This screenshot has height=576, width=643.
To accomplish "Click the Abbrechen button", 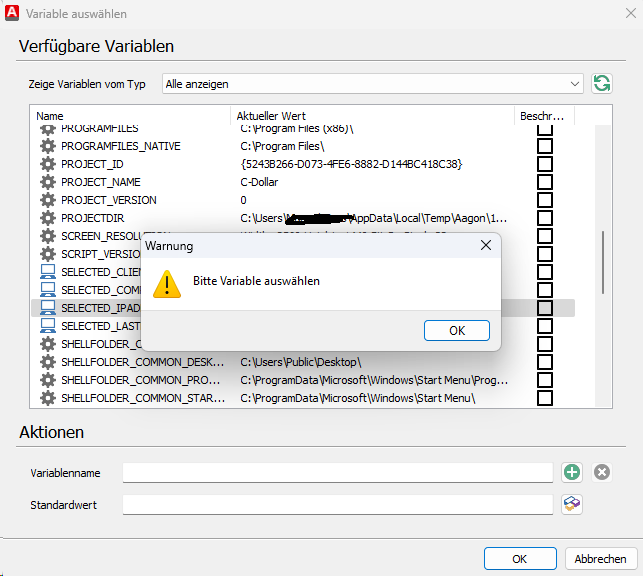I will click(x=601, y=559).
